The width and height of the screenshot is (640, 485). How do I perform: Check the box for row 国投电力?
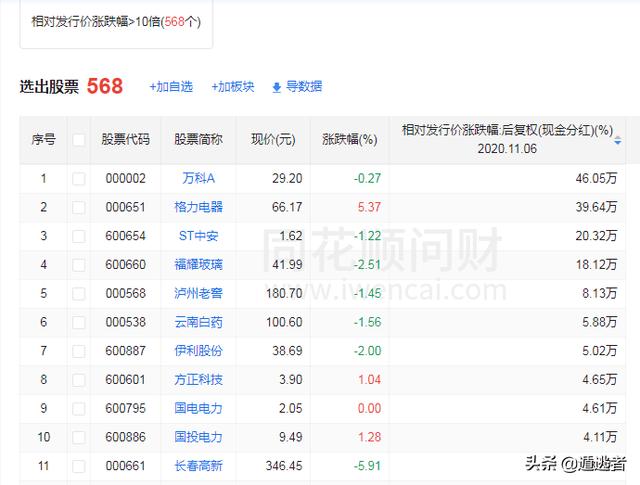(x=78, y=438)
